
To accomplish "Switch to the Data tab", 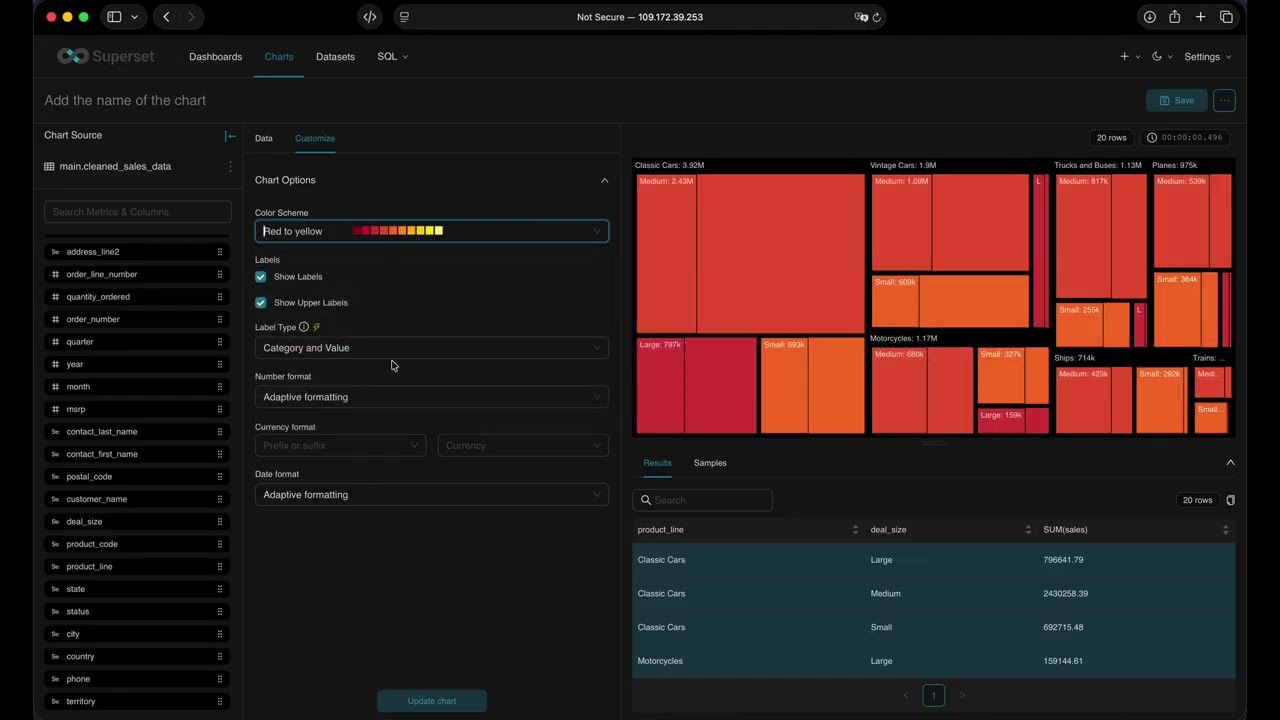I will point(264,138).
